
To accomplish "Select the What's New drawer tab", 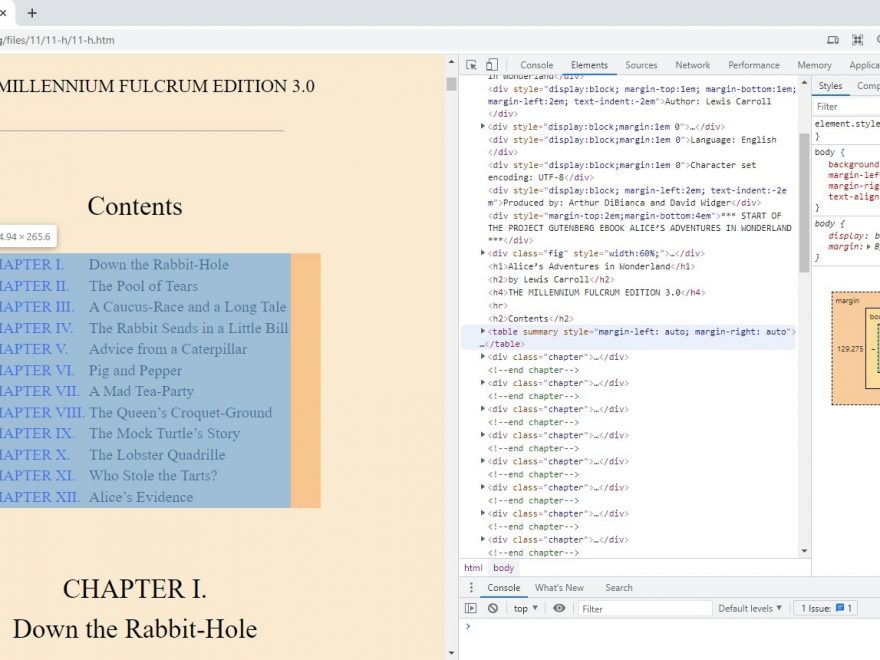I will coord(559,587).
